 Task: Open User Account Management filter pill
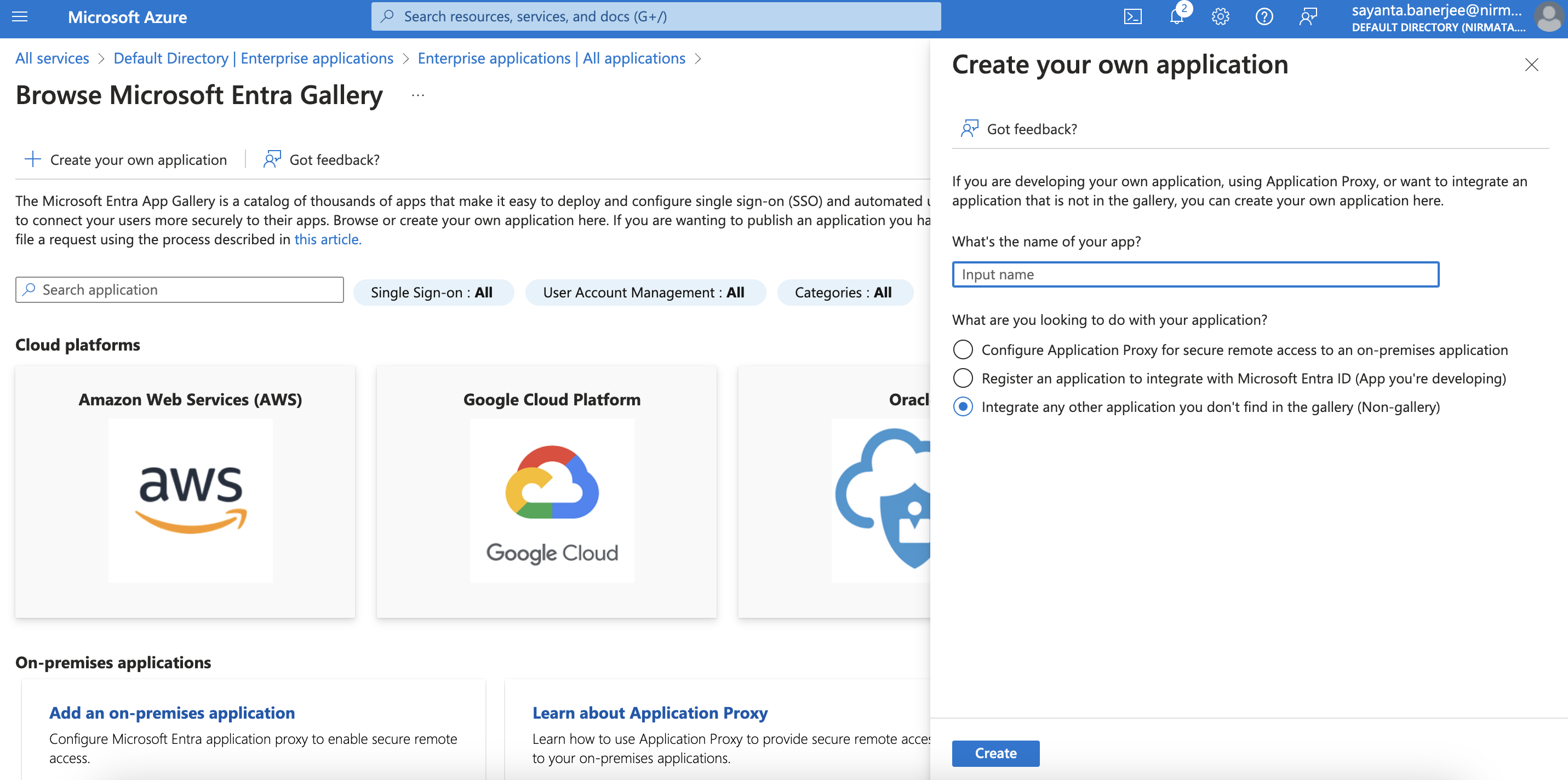tap(645, 292)
